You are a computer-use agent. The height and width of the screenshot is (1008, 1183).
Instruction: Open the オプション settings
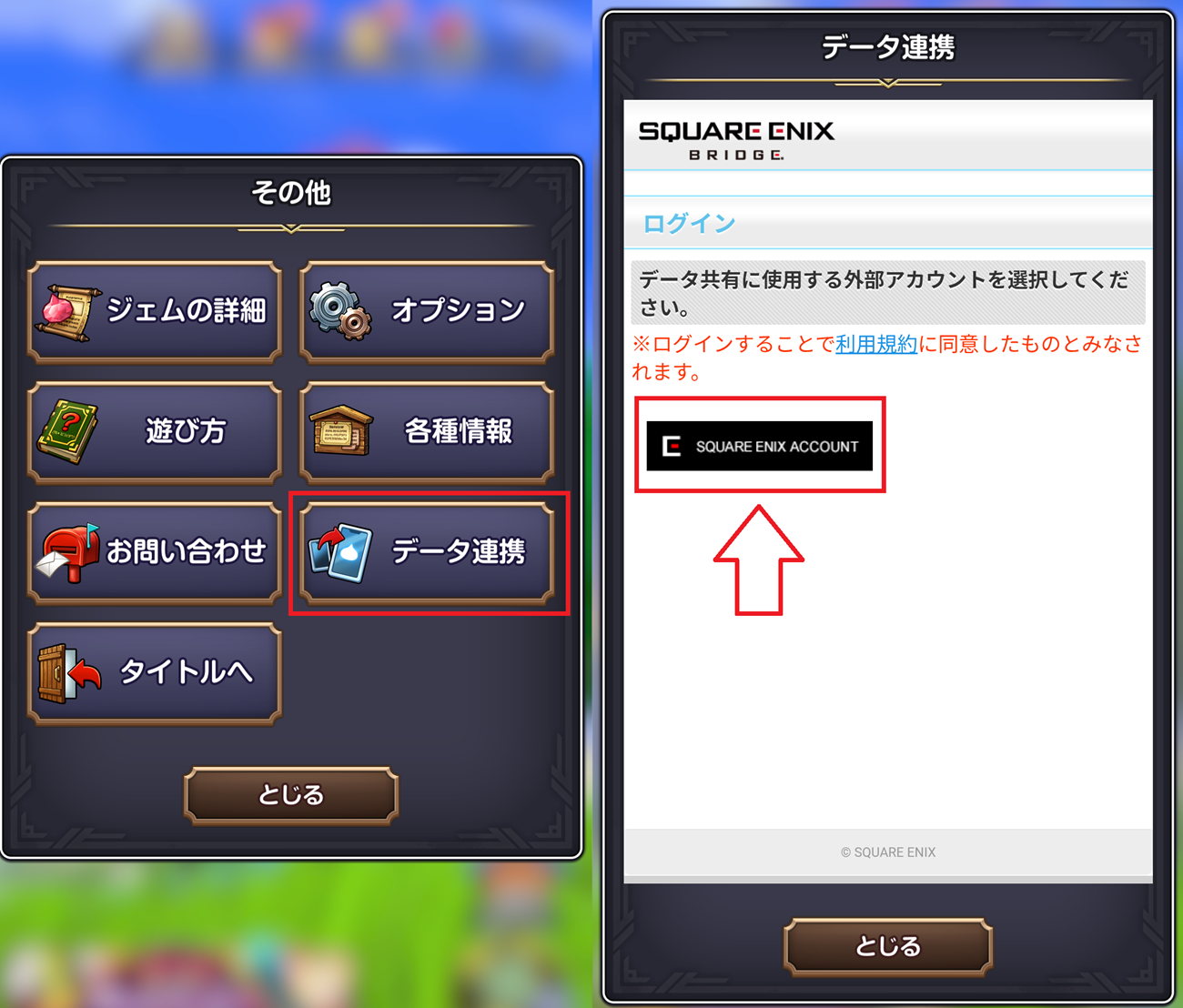pyautogui.click(x=427, y=311)
